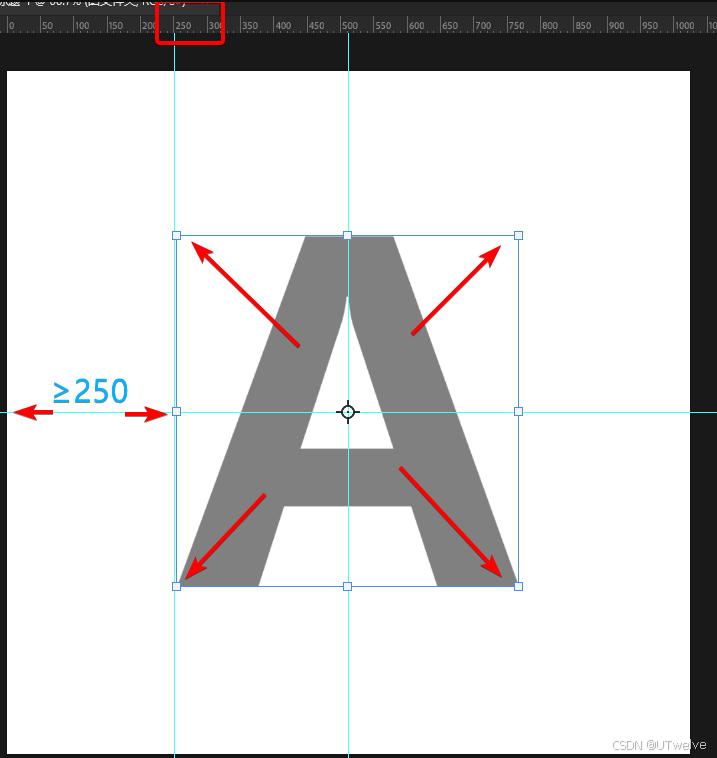Click the ruler label 750

point(516,25)
